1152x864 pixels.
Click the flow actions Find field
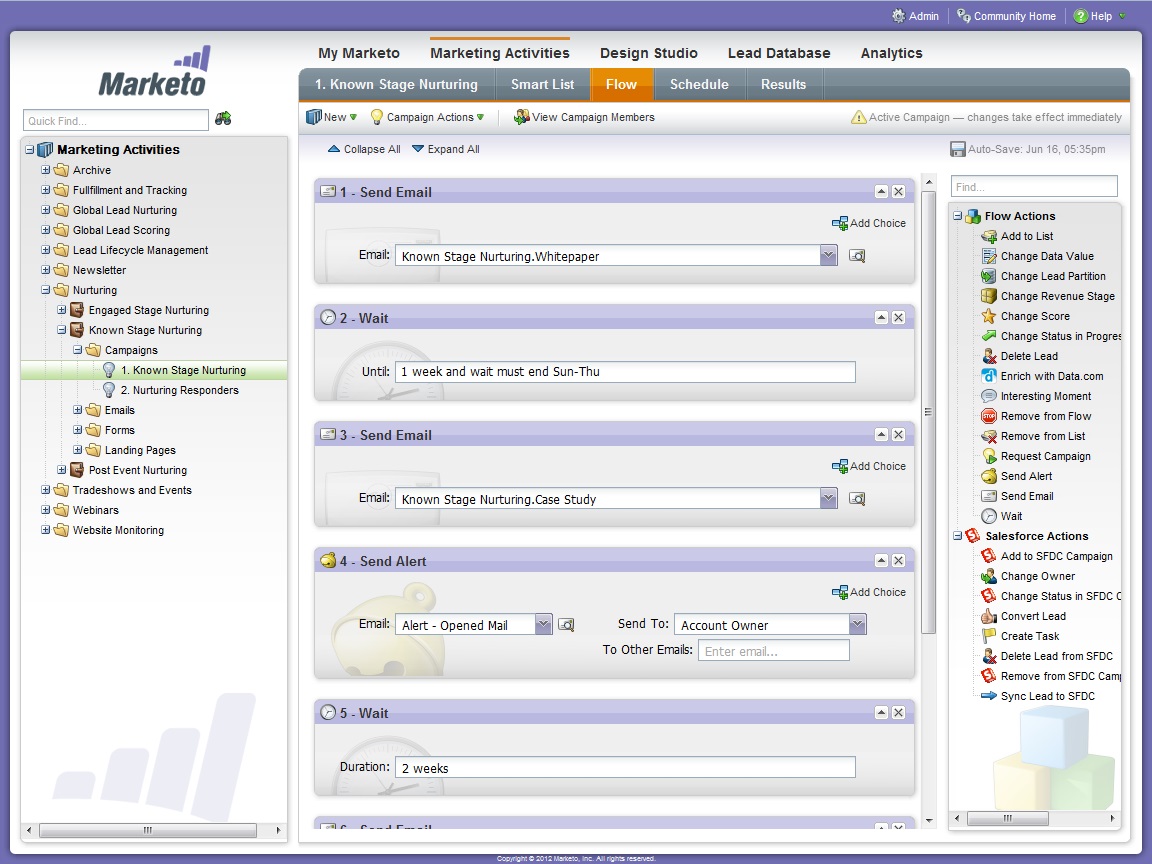(1034, 187)
